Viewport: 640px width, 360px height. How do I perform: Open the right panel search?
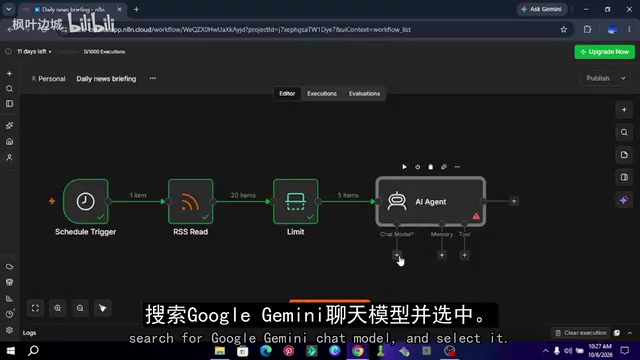click(624, 132)
